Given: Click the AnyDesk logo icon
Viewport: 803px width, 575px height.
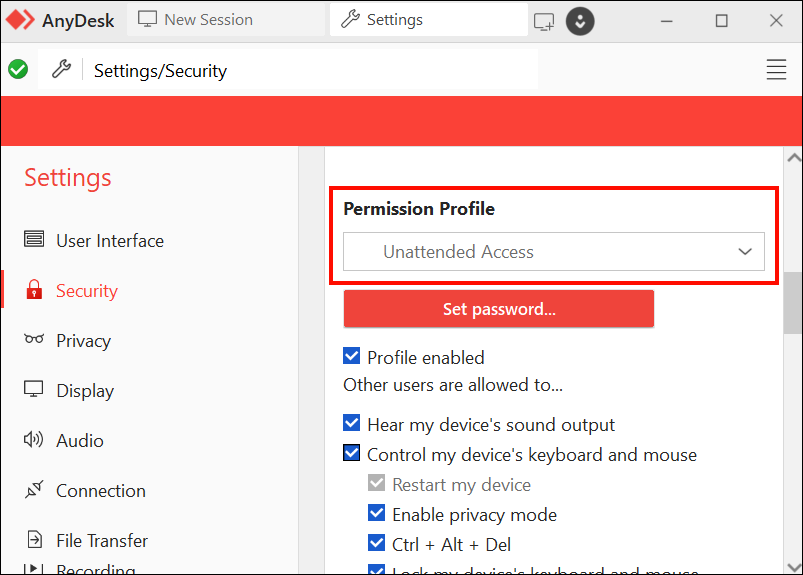Looking at the screenshot, I should tap(20, 20).
